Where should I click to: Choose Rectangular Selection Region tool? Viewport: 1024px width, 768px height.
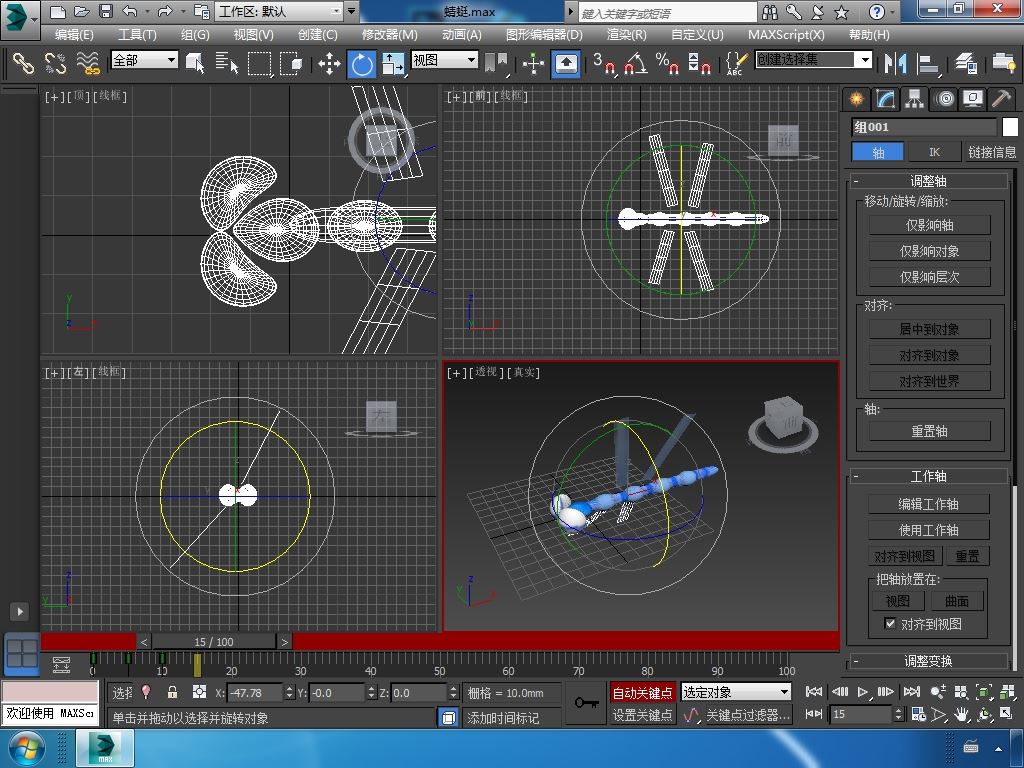[259, 63]
